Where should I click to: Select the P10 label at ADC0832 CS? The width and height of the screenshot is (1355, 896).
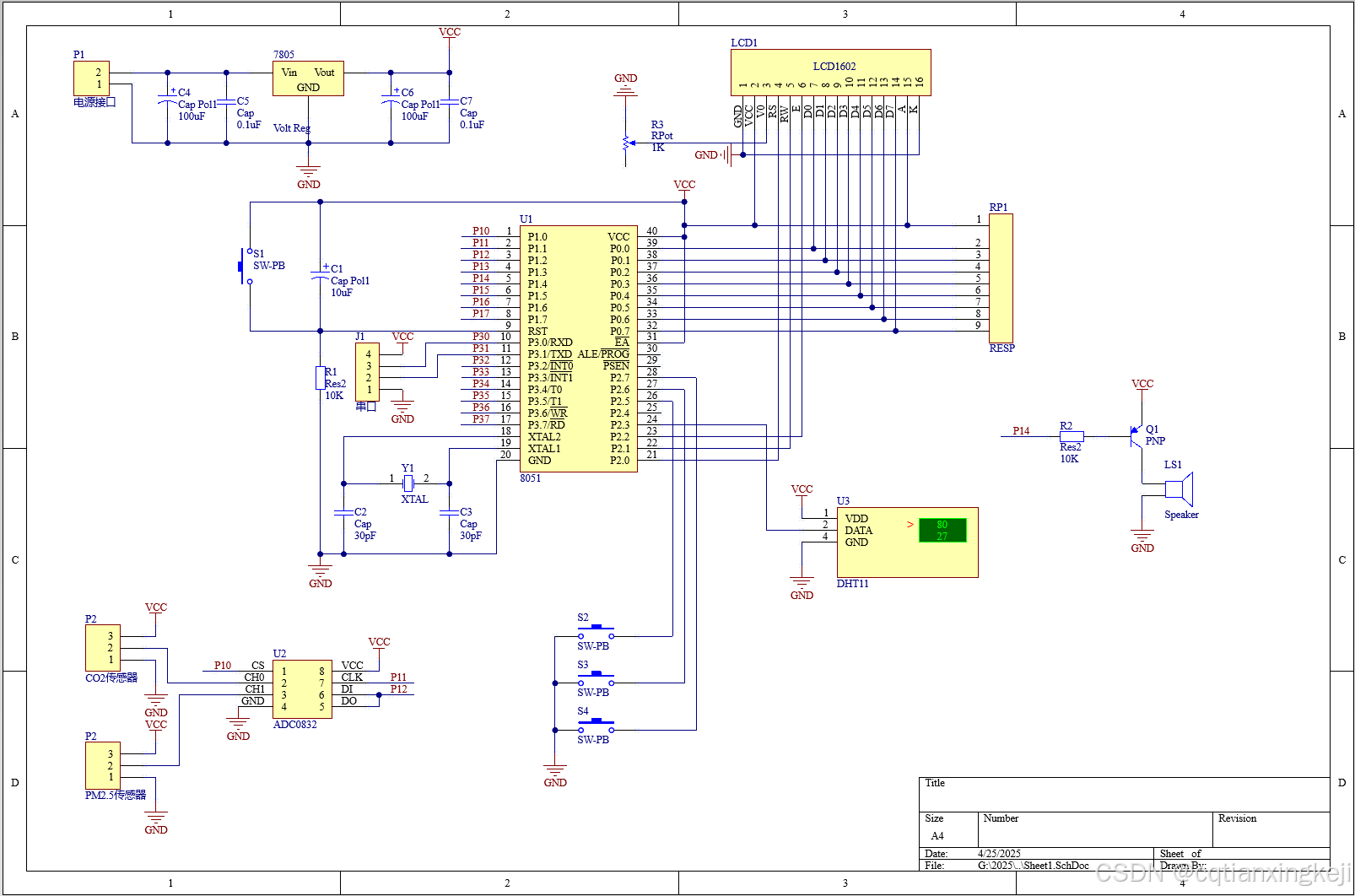pos(223,665)
